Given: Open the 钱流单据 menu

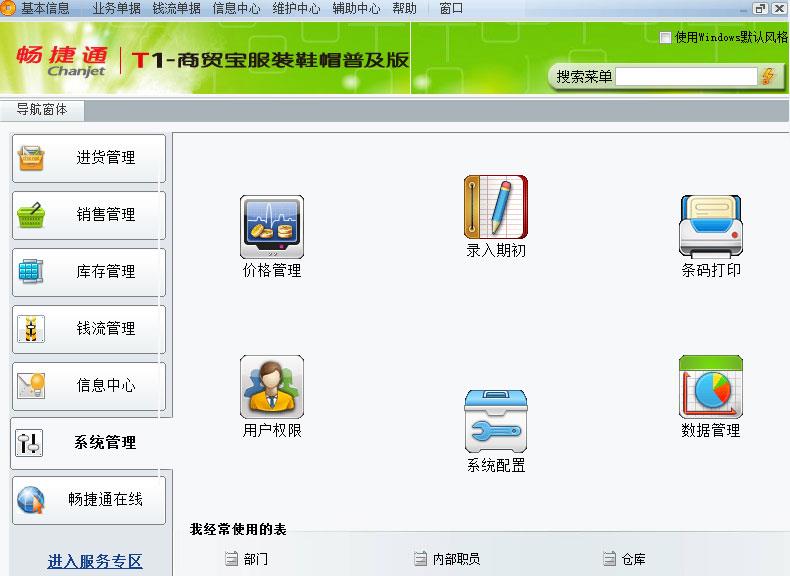Looking at the screenshot, I should pyautogui.click(x=176, y=9).
